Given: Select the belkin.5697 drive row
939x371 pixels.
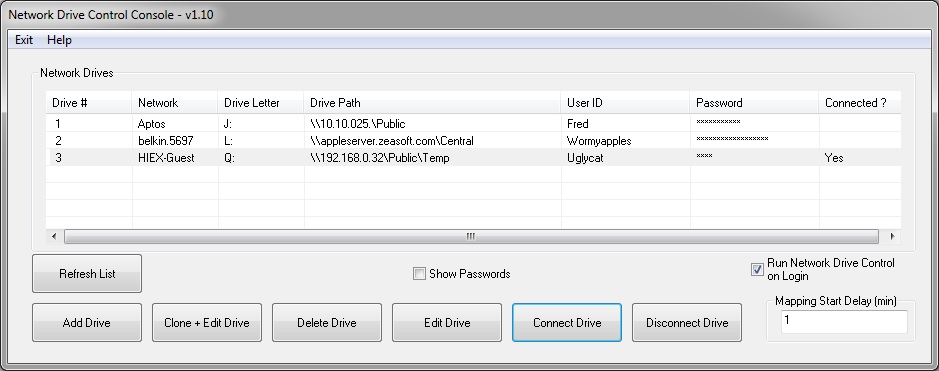Looking at the screenshot, I should (473, 141).
